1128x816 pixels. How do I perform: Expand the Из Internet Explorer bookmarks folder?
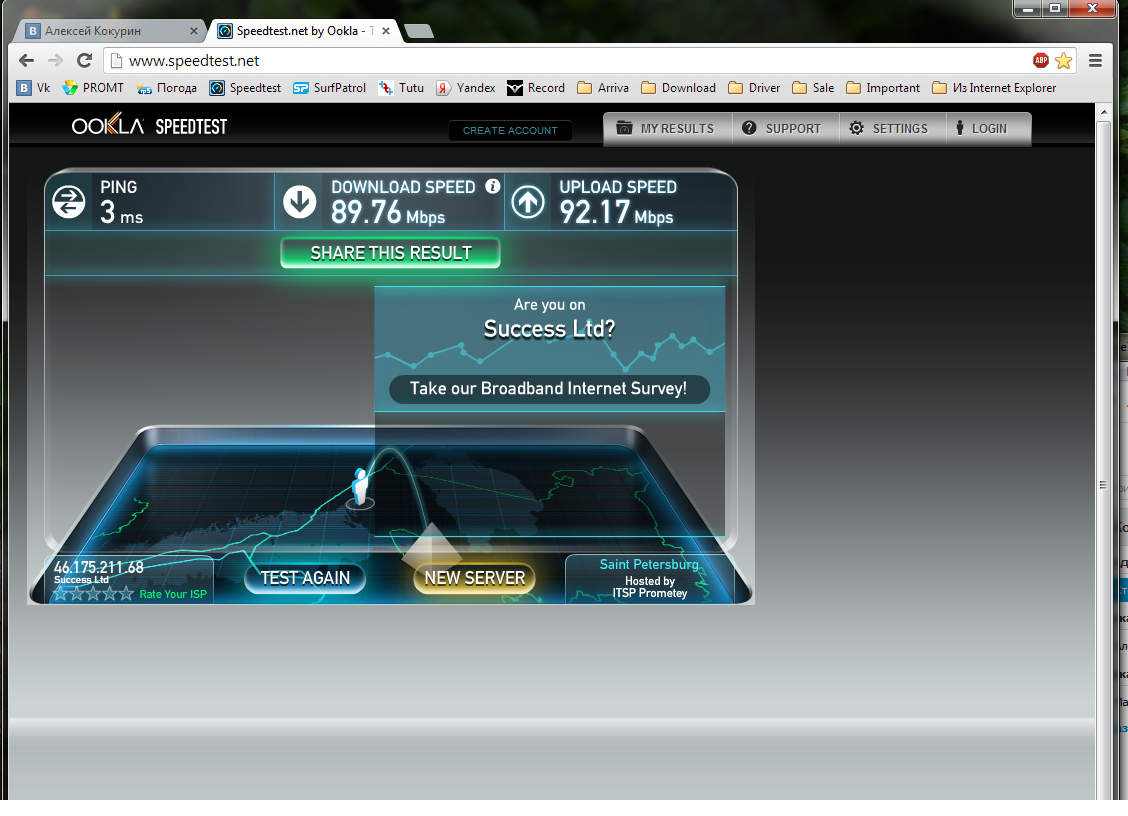pyautogui.click(x=994, y=88)
